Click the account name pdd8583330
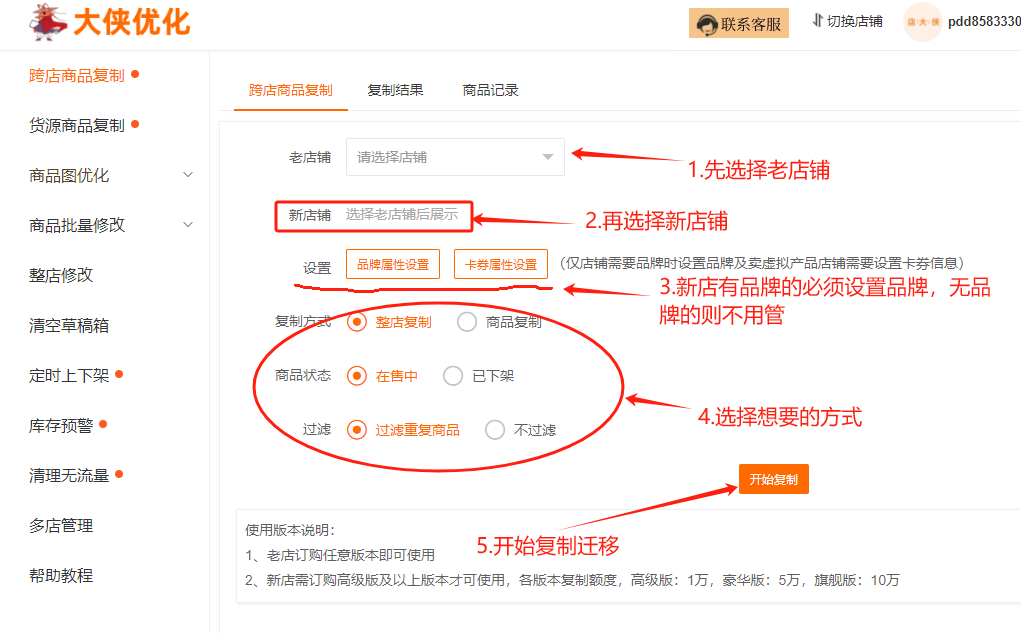 [984, 21]
